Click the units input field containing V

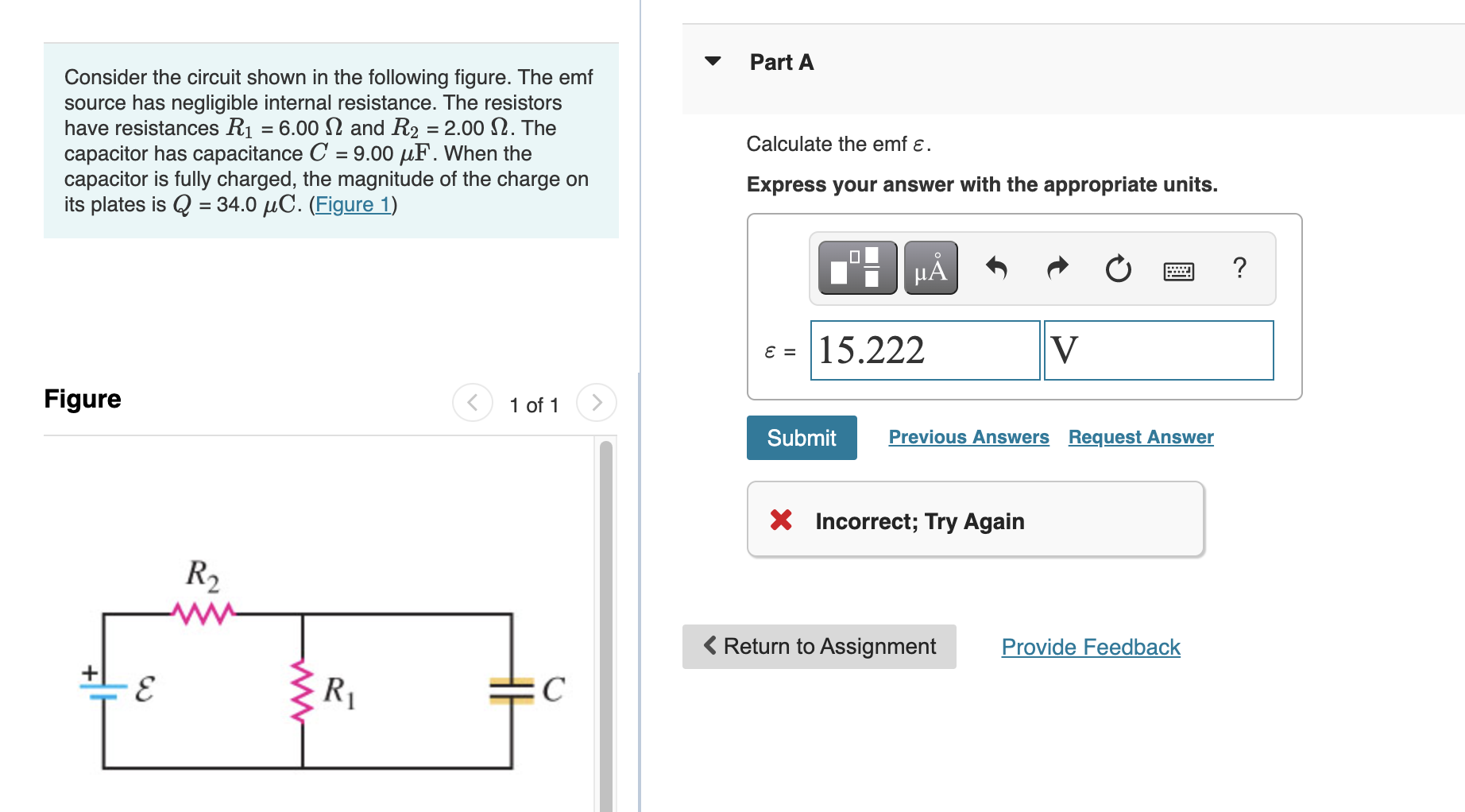[x=1158, y=350]
